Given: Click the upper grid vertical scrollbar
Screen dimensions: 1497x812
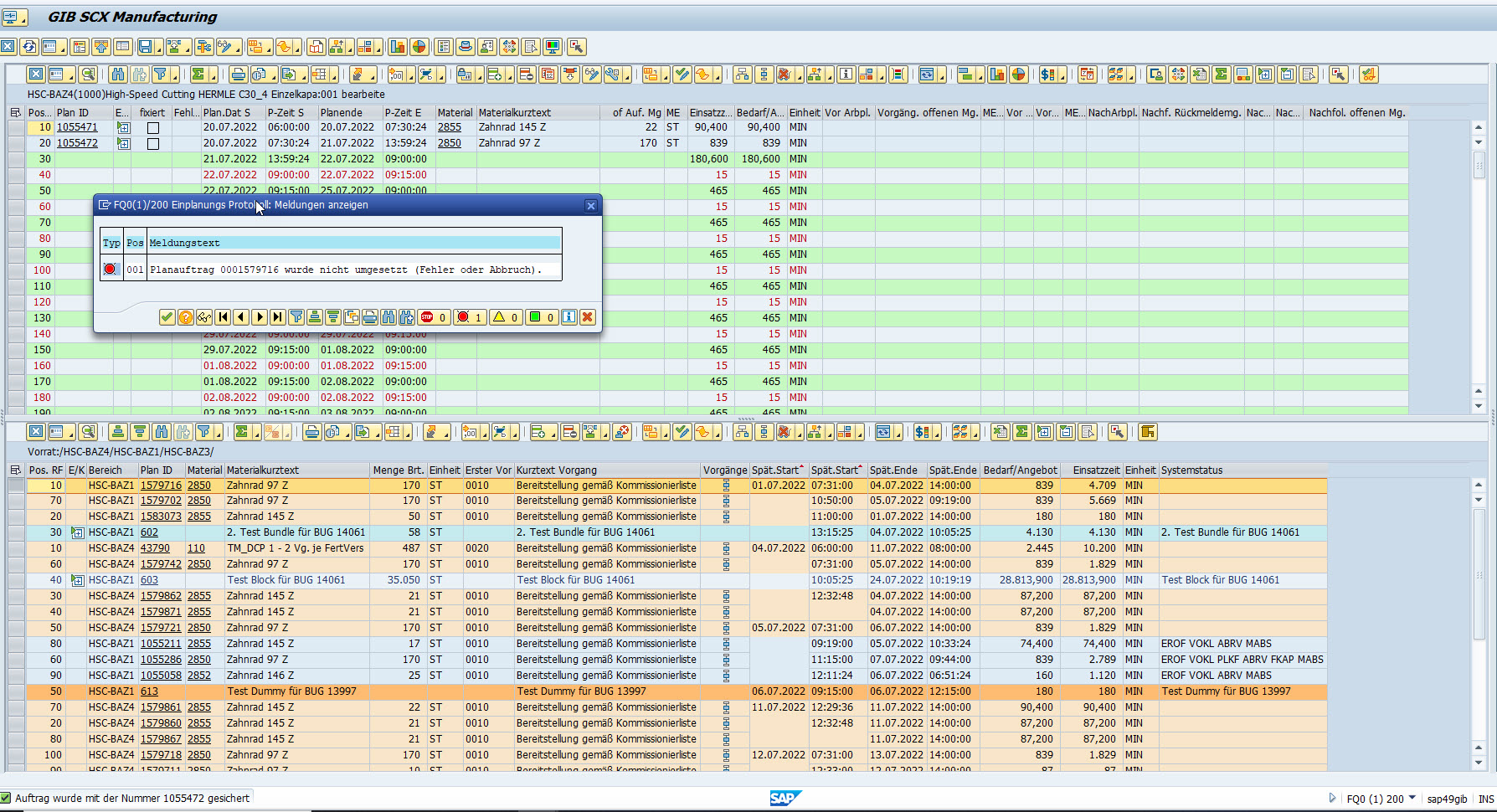Looking at the screenshot, I should coord(1479,268).
